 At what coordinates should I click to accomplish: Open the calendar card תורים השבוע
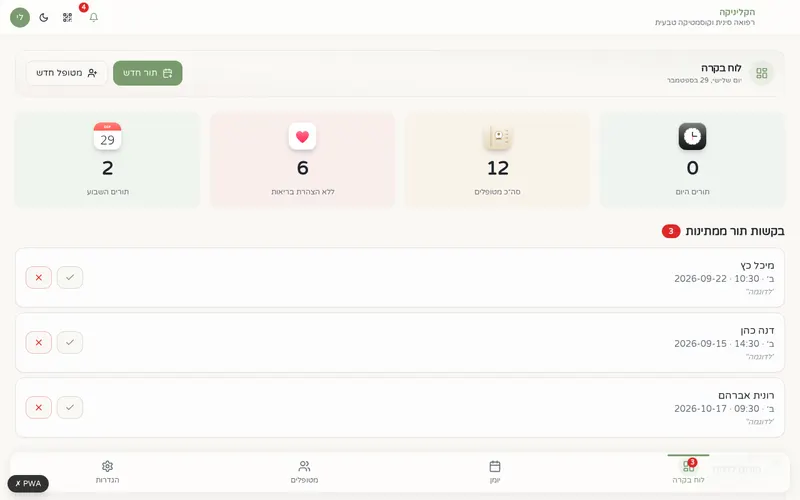click(107, 160)
